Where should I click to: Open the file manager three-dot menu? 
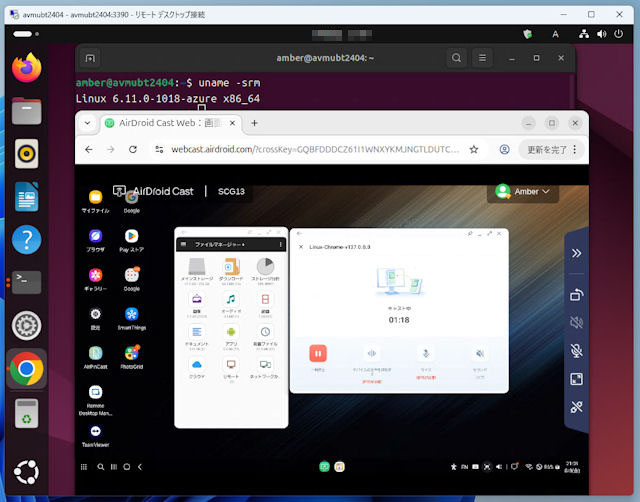(x=280, y=244)
